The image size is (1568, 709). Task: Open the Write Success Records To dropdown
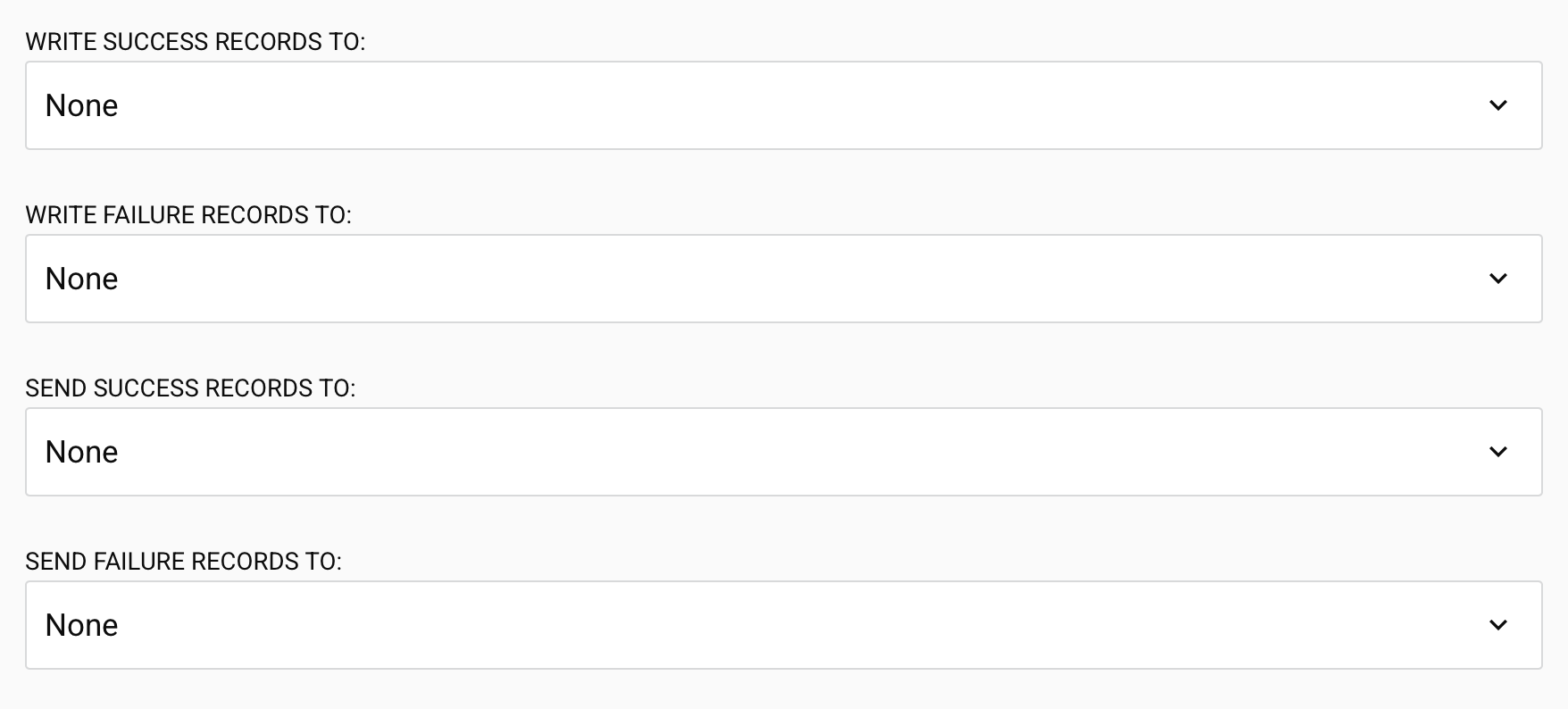(783, 105)
